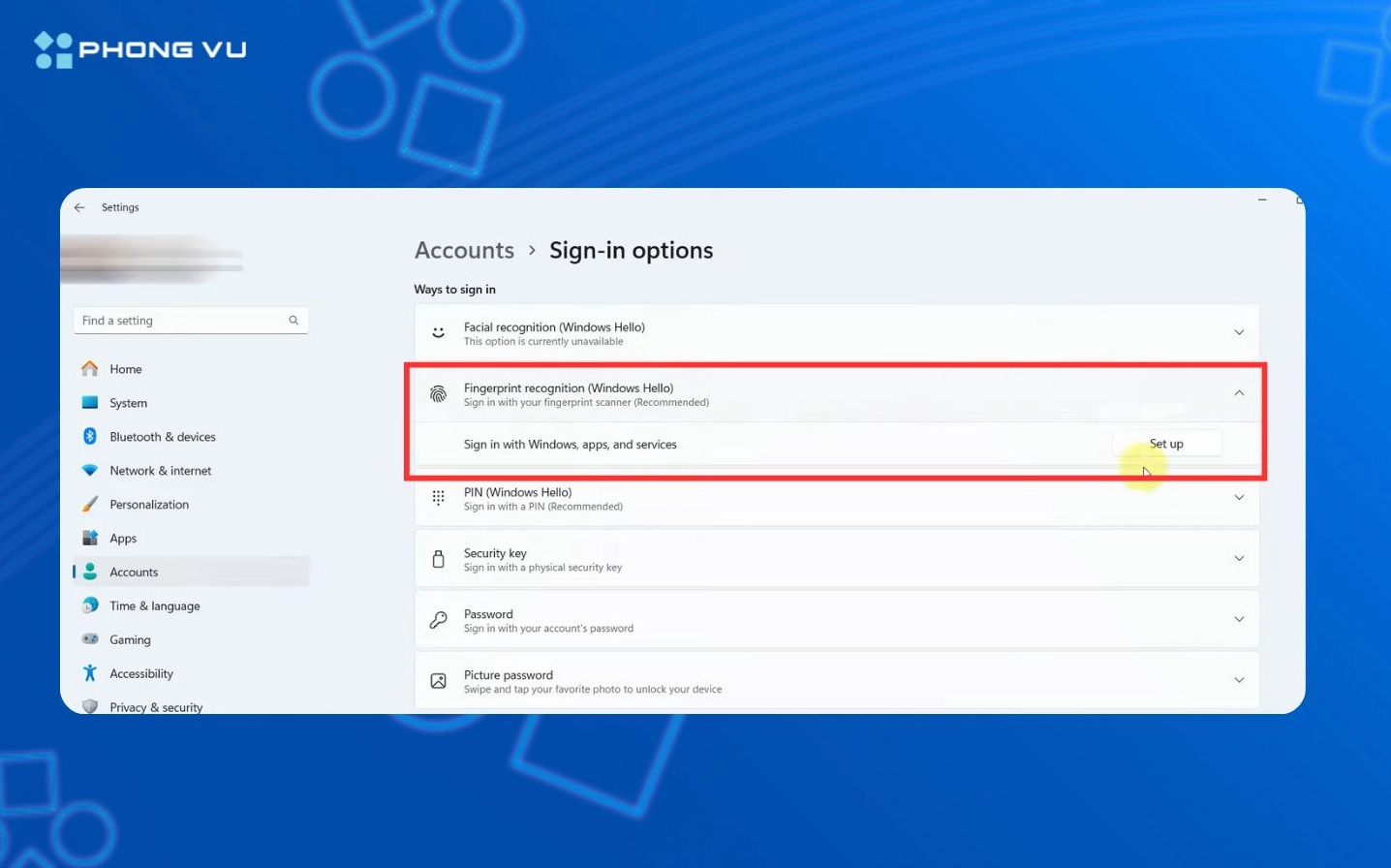Open Bluetooth & devices settings
Viewport: 1391px width, 868px height.
tap(163, 436)
